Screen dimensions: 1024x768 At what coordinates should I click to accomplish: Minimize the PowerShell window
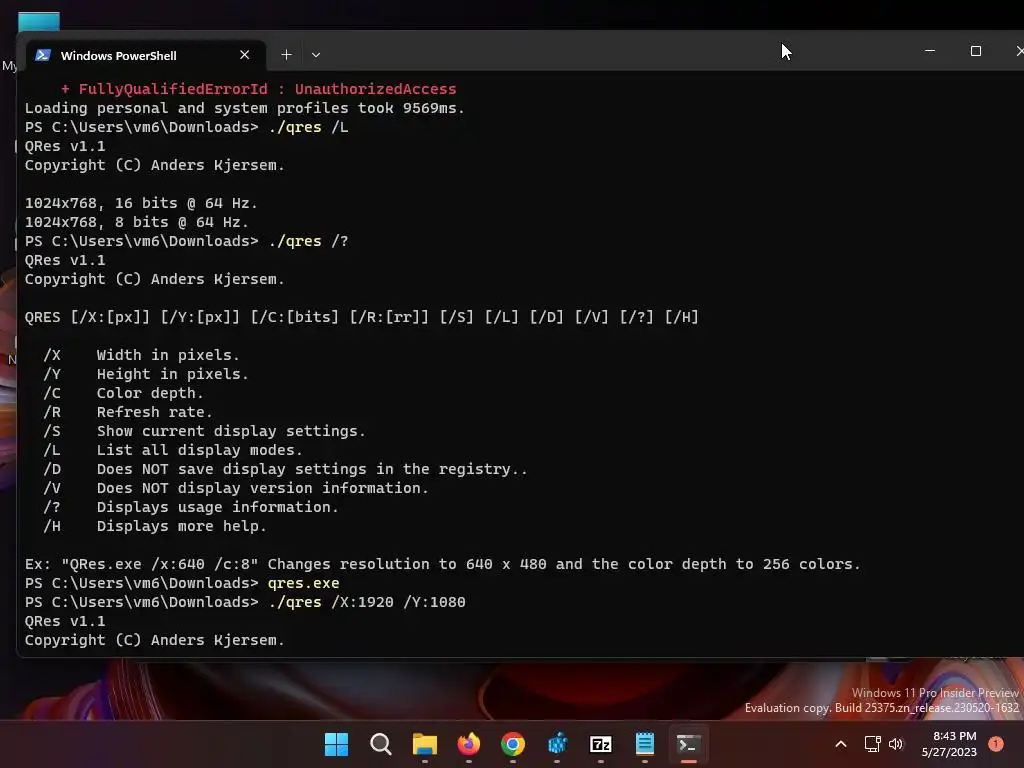930,51
